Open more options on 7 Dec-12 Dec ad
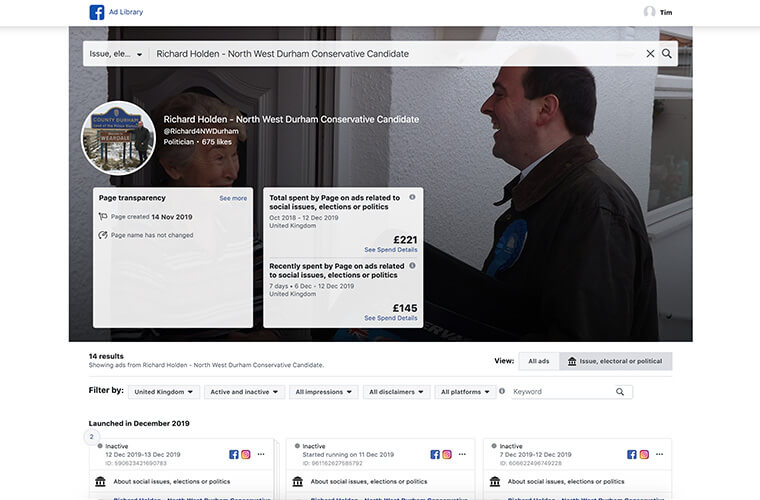Viewport: 760px width, 500px height. click(x=660, y=454)
